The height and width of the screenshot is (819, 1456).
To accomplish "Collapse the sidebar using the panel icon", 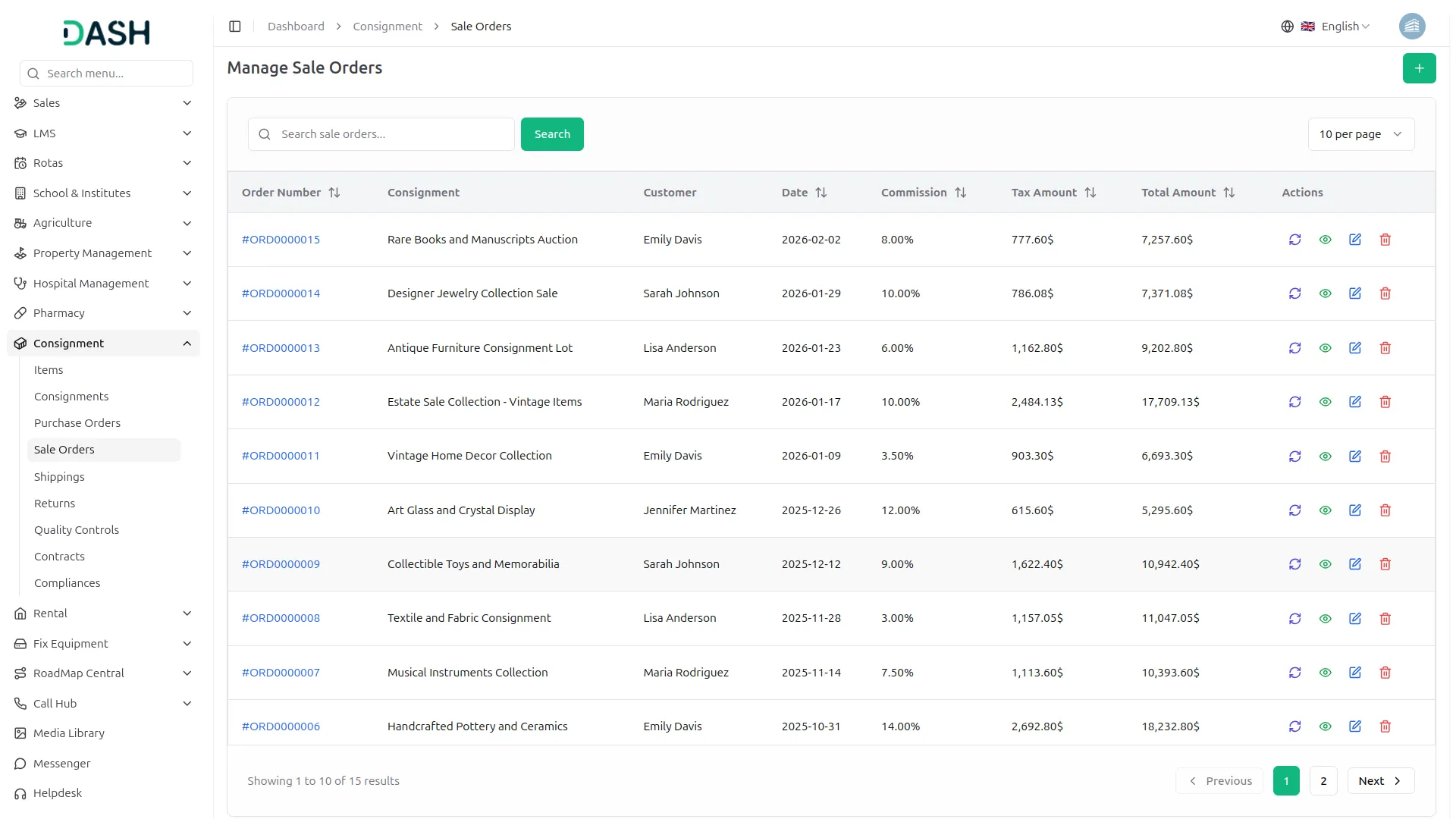I will pyautogui.click(x=234, y=26).
